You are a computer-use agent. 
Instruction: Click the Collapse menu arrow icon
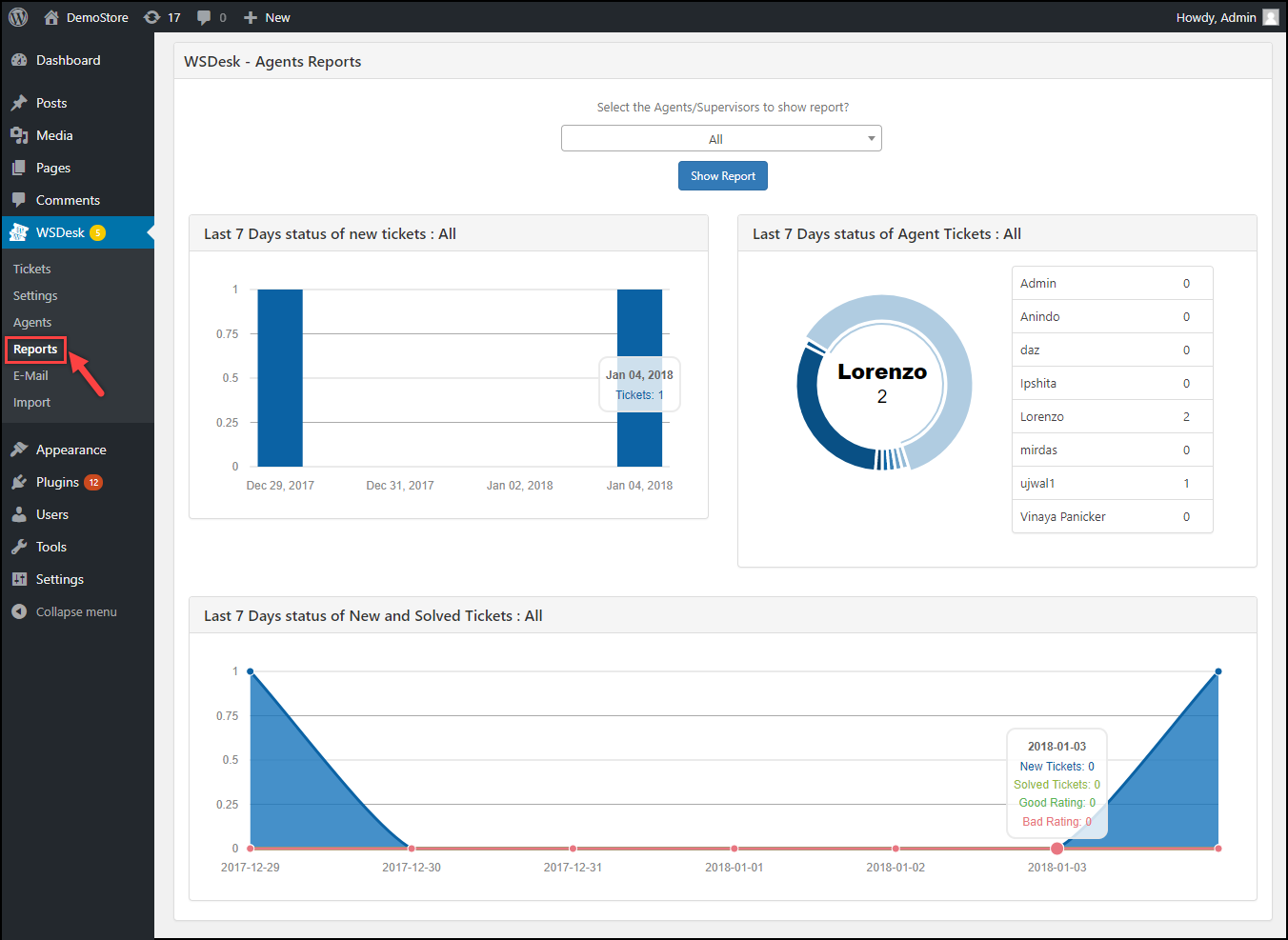click(19, 611)
